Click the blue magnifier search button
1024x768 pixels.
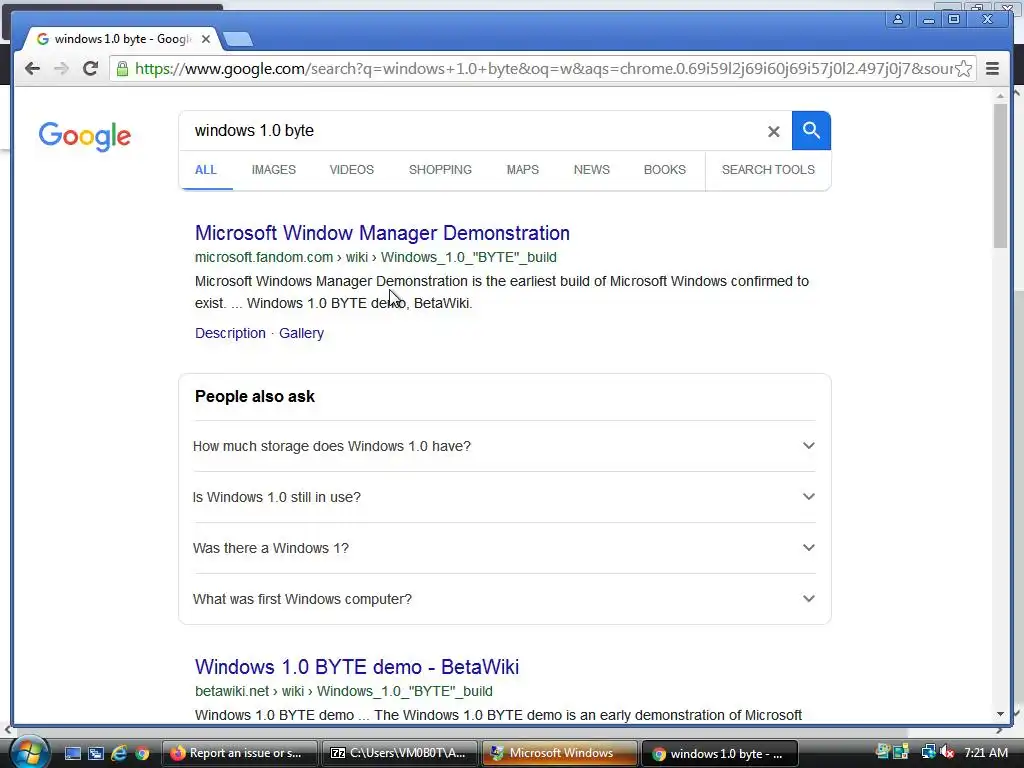(811, 131)
